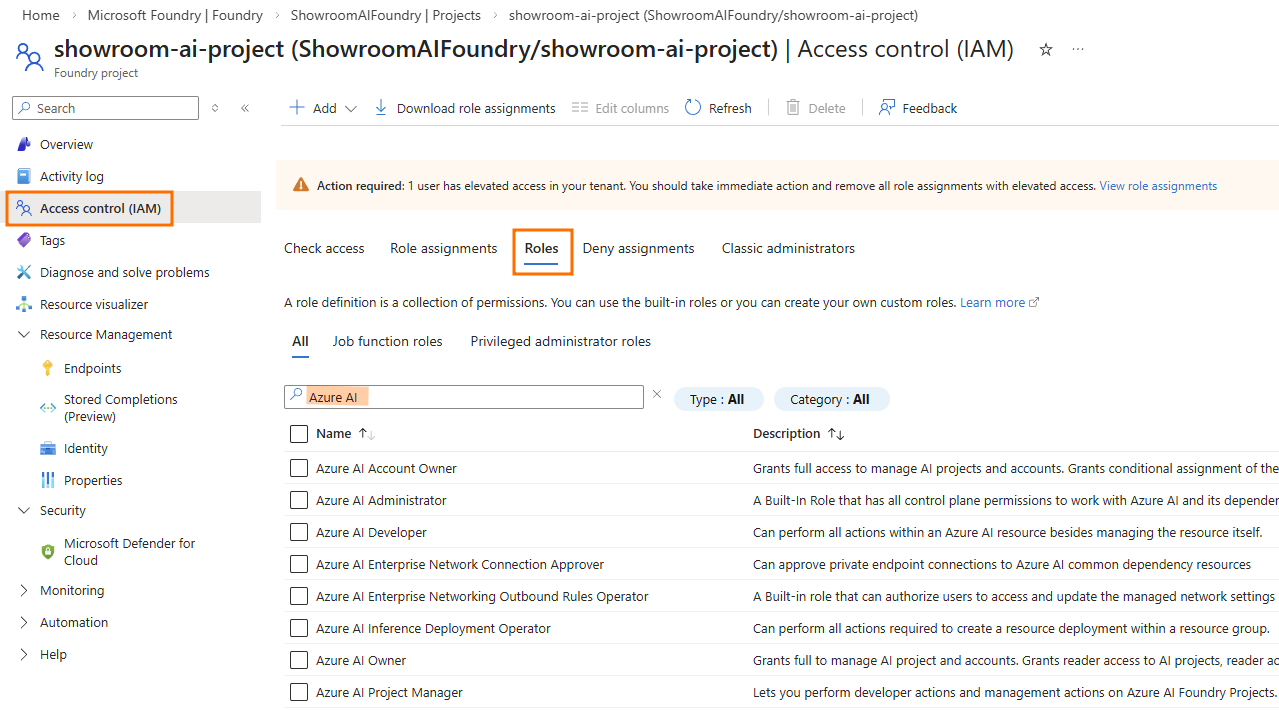Click the favorite star icon beside the title
Screen dimensions: 1279x710
coord(1046,50)
